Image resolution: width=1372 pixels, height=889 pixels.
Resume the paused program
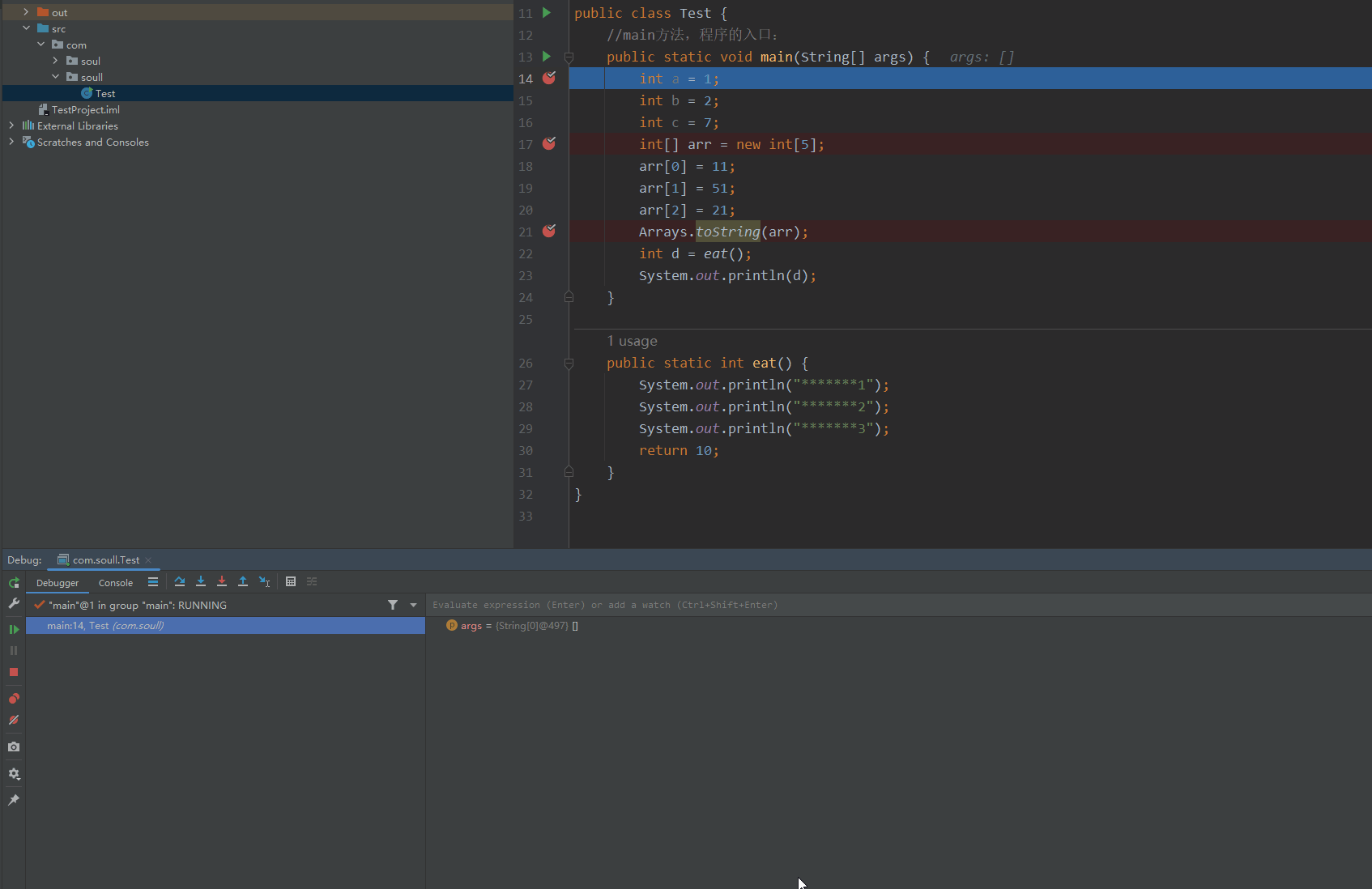[x=14, y=629]
